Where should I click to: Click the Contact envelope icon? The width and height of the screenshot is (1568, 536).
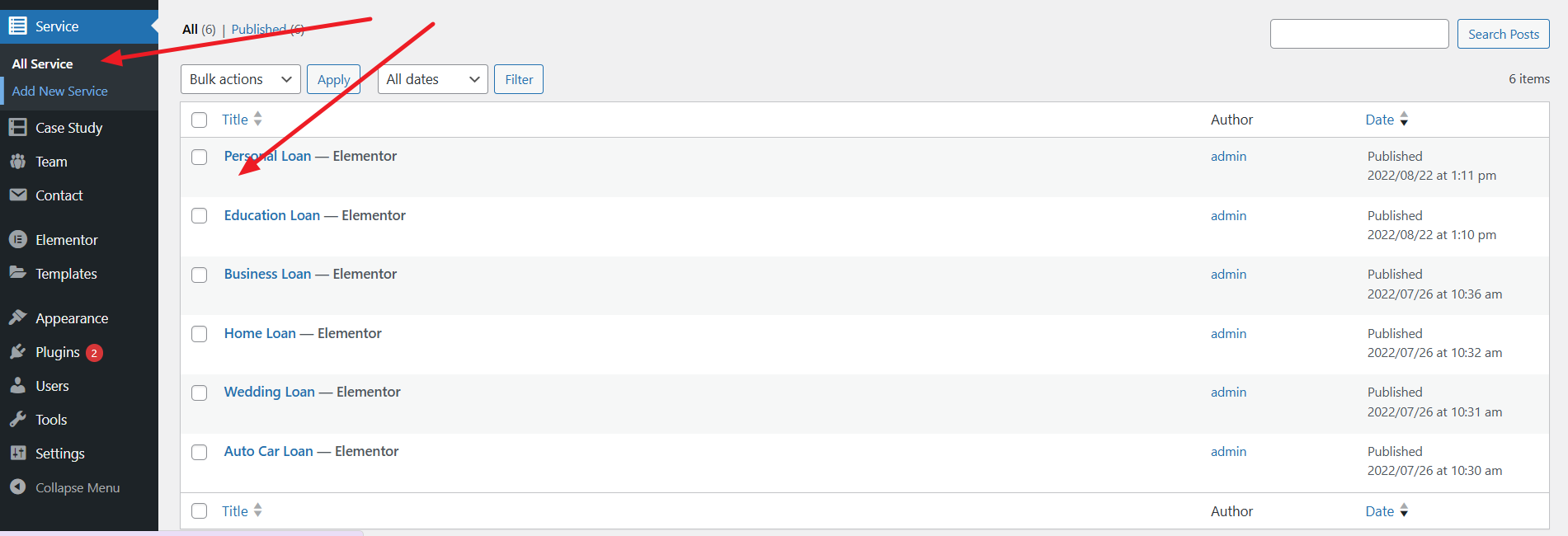17,195
